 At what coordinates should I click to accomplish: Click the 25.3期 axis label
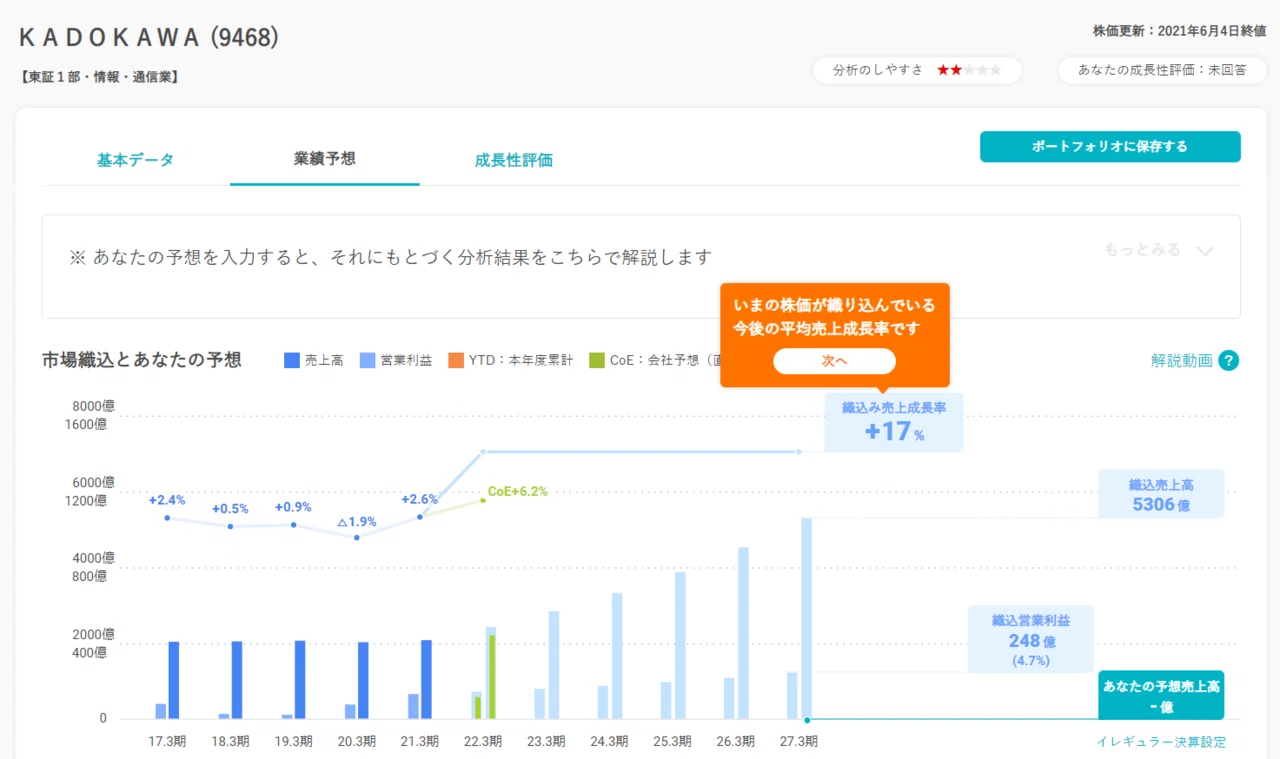(673, 742)
